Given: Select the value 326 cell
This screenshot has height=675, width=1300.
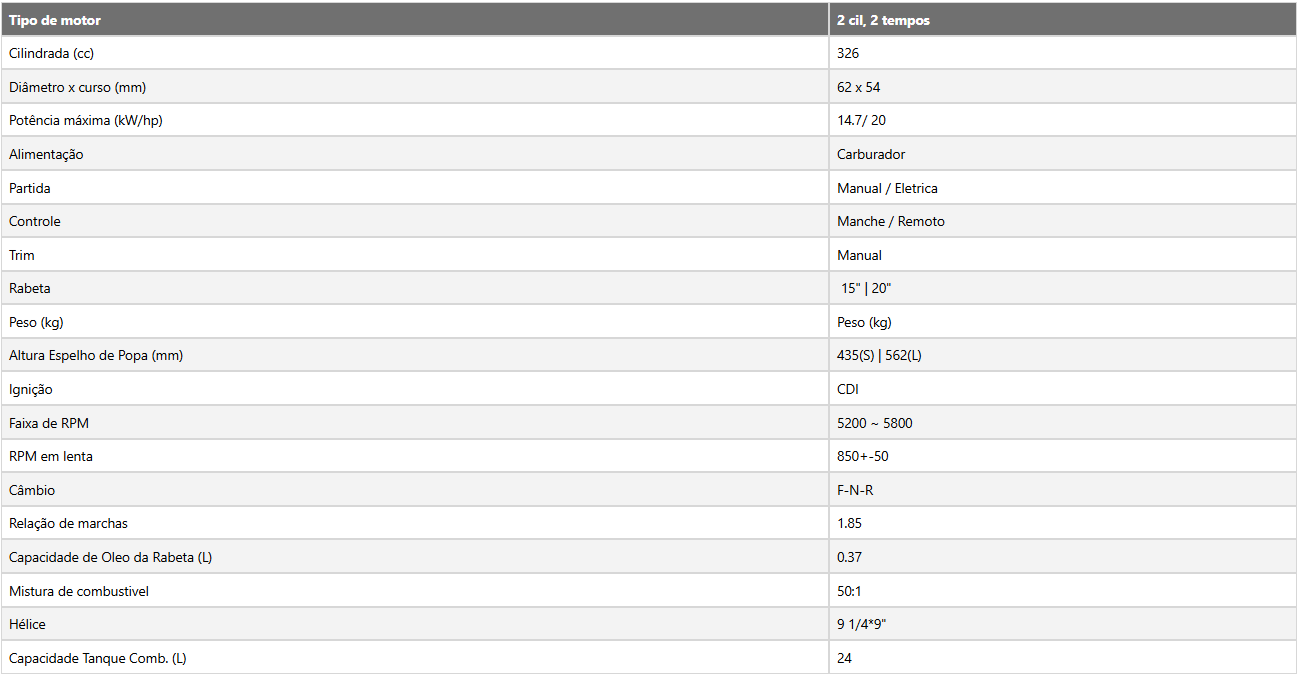Looking at the screenshot, I should click(x=1063, y=53).
